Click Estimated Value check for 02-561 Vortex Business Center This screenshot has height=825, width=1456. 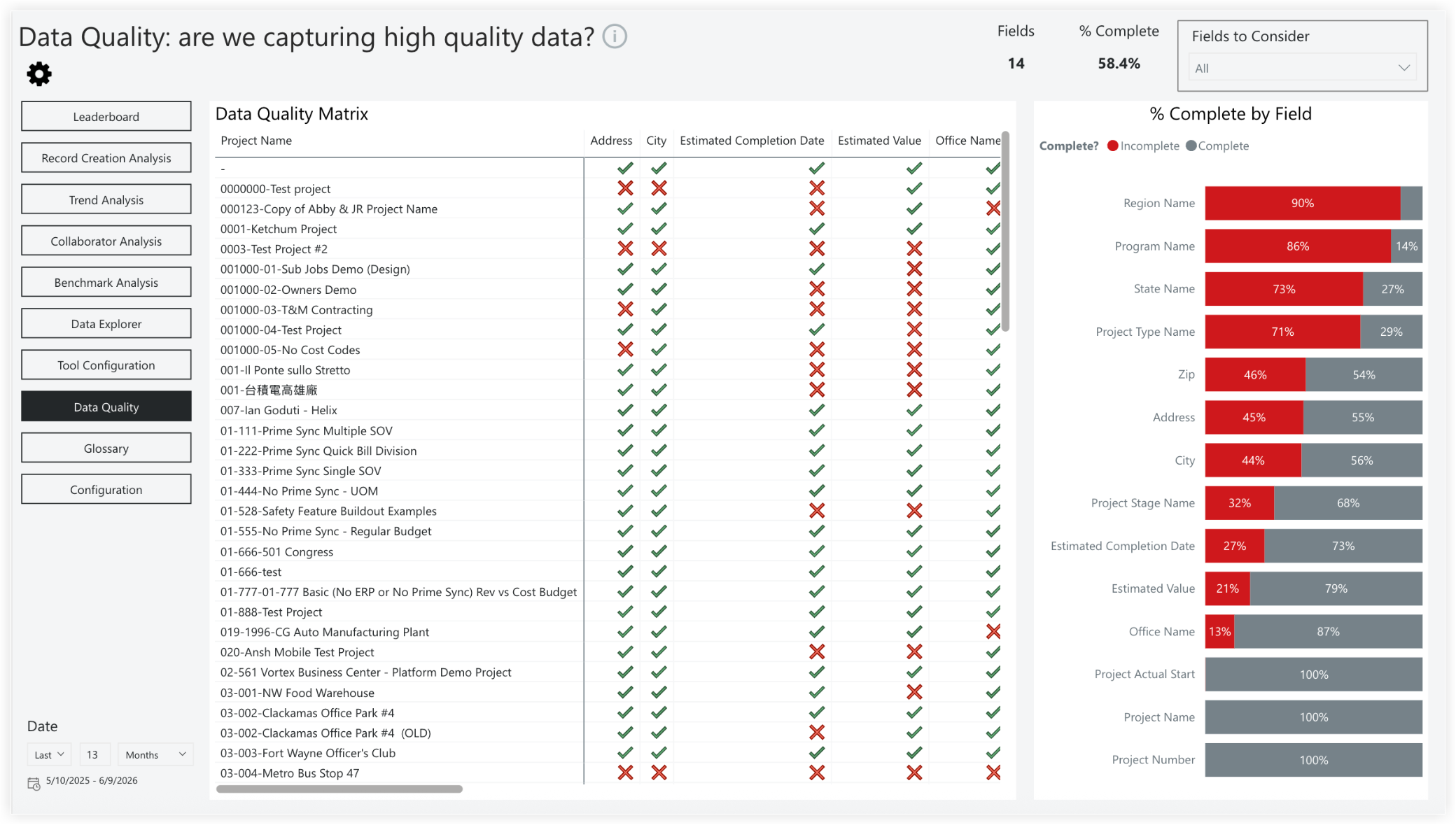tap(914, 672)
